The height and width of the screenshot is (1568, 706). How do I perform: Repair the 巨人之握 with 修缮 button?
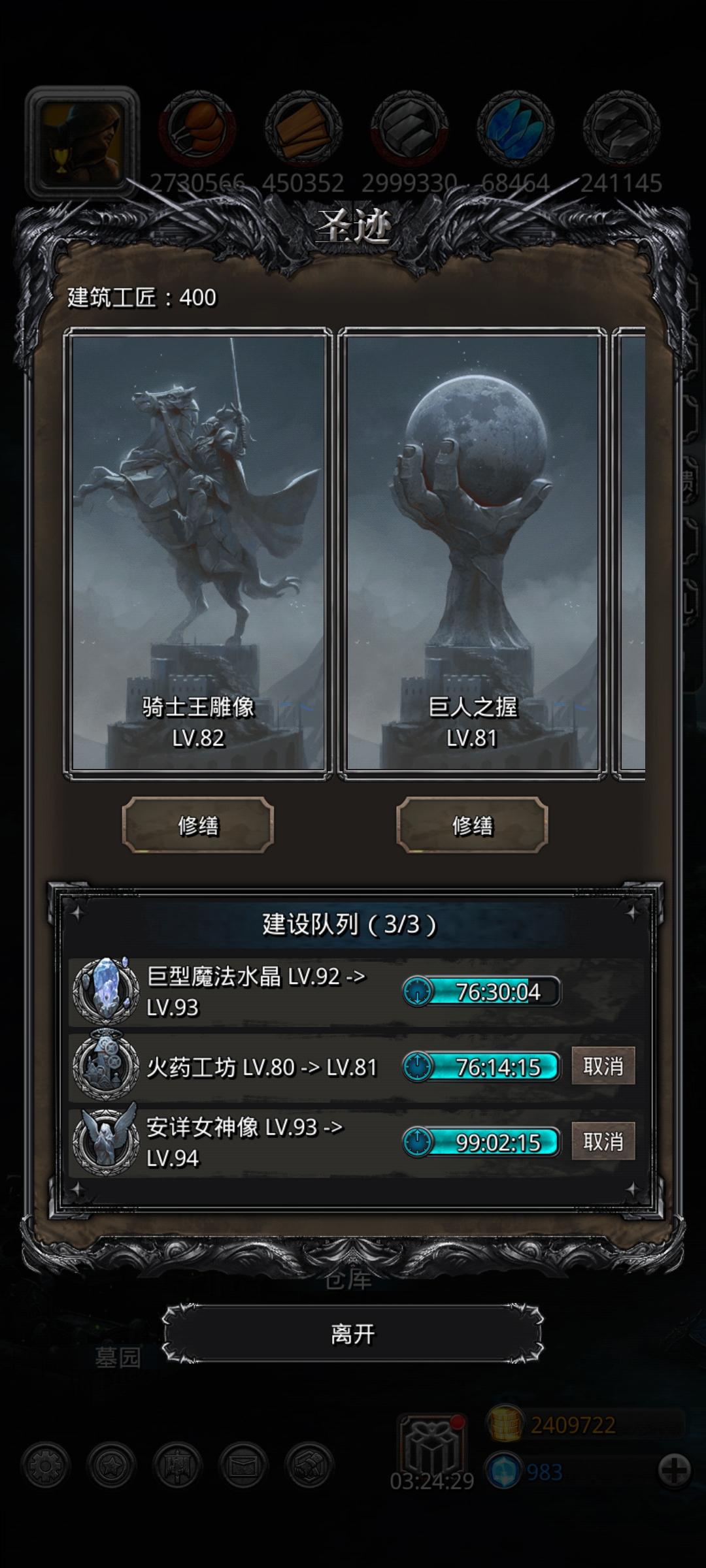(472, 825)
